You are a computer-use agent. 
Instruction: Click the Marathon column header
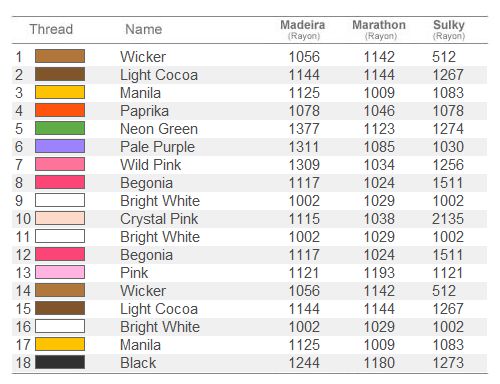click(379, 29)
